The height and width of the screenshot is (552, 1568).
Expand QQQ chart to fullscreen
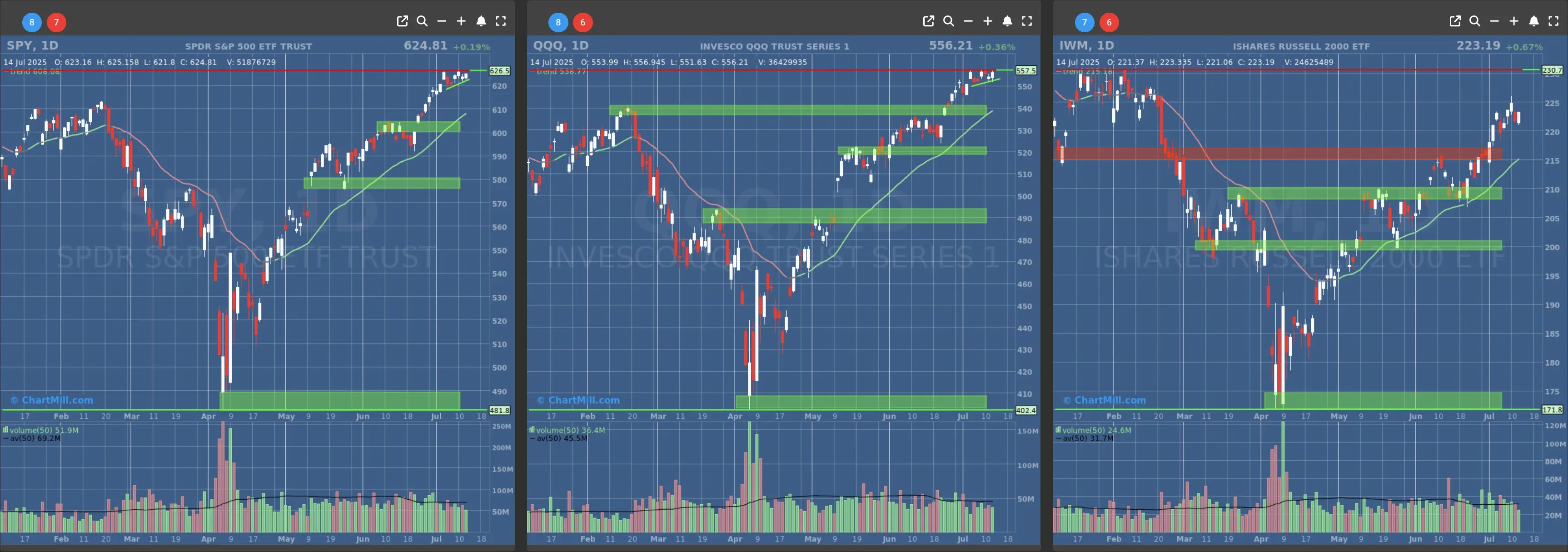coord(1027,21)
